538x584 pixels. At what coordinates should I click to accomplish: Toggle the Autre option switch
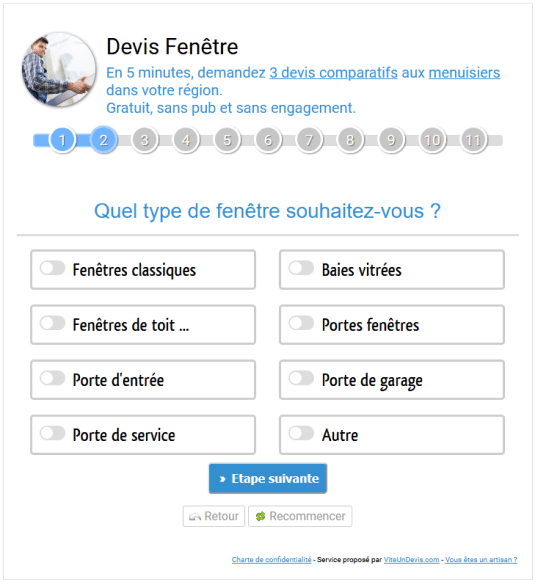tap(301, 434)
